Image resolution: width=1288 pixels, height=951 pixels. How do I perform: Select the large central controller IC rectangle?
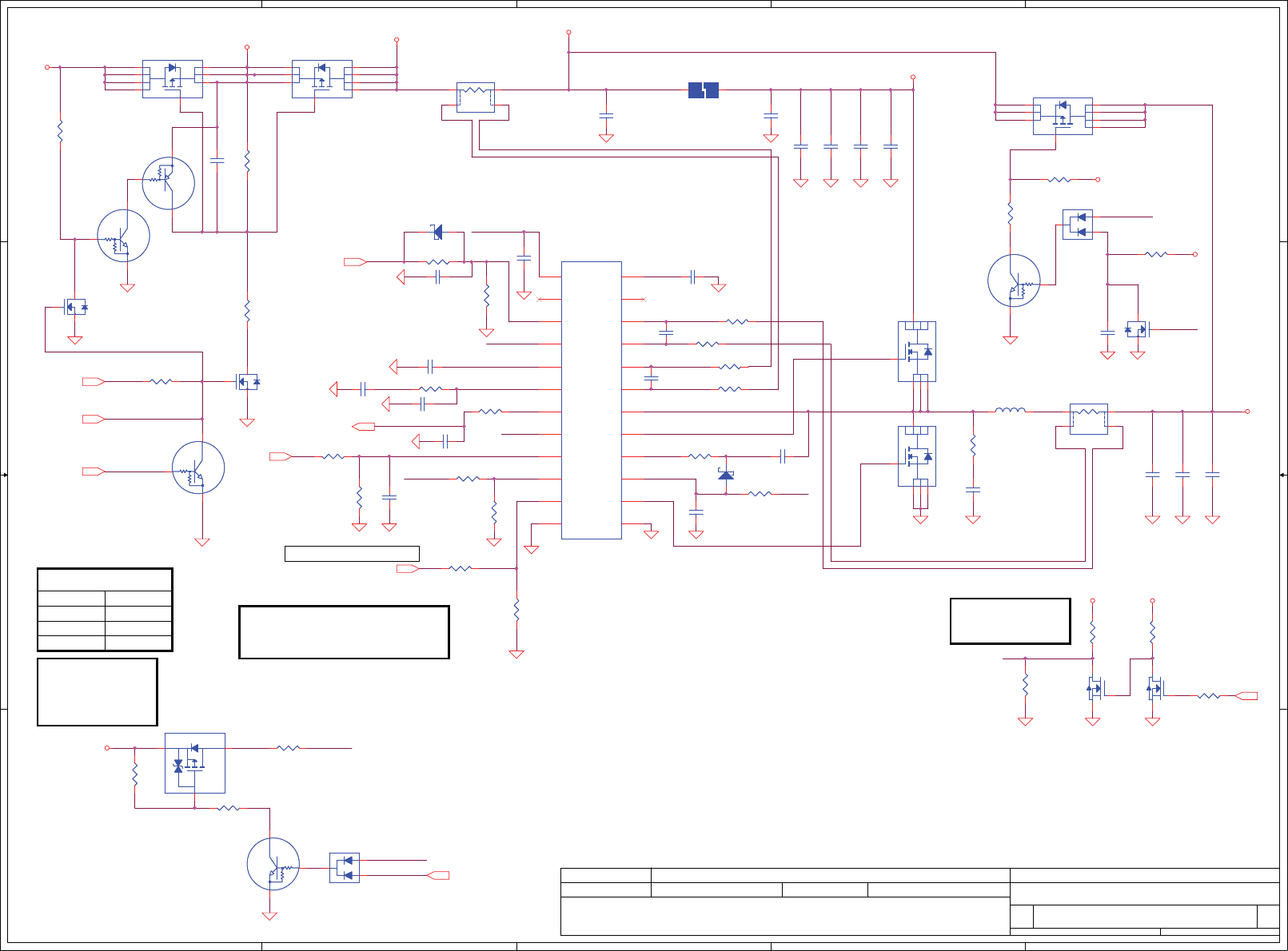click(x=592, y=400)
